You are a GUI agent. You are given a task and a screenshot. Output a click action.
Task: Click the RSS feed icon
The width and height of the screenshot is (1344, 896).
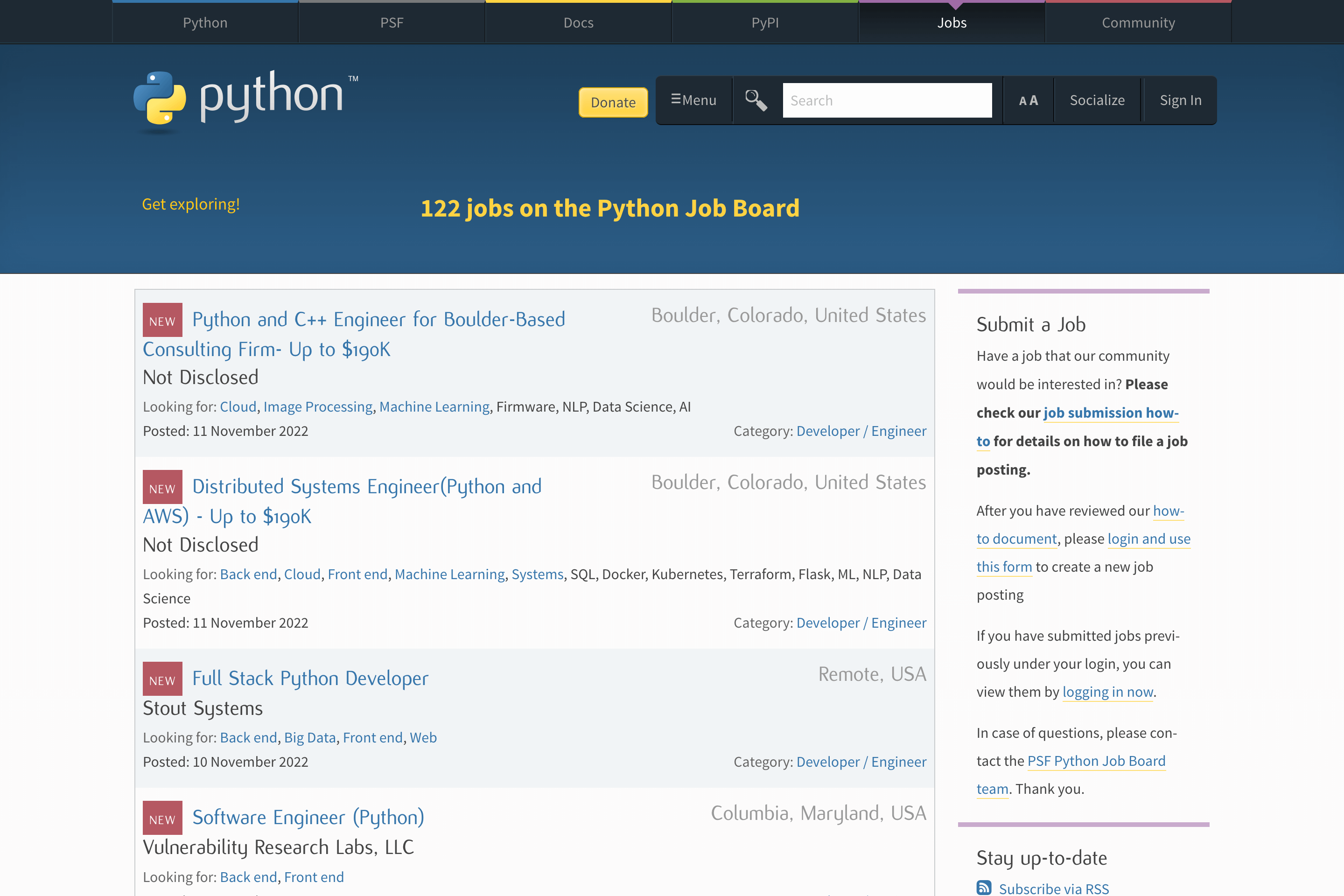983,888
